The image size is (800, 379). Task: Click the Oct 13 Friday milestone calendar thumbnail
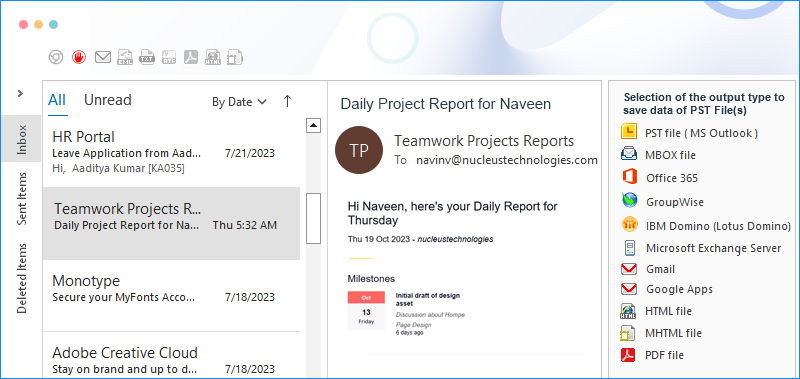(366, 311)
